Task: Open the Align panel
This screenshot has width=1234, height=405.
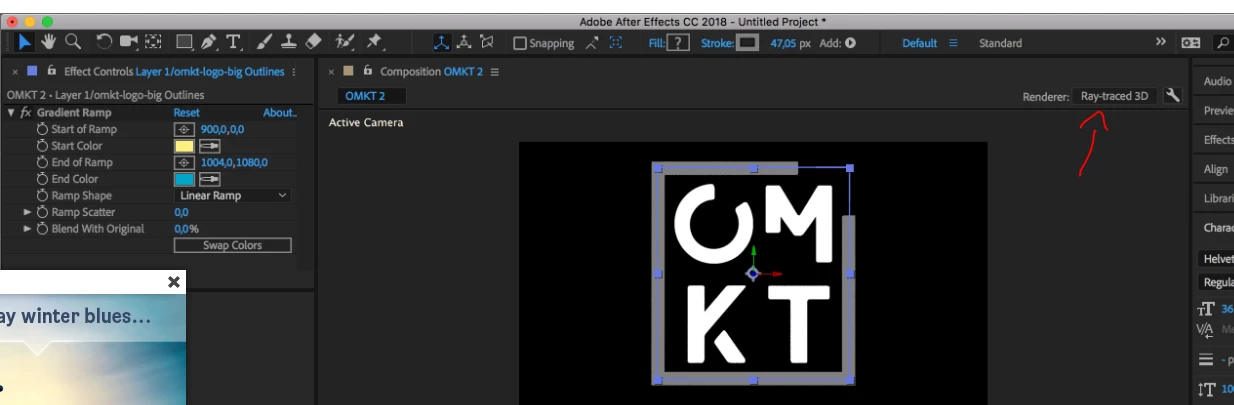Action: pyautogui.click(x=1216, y=169)
